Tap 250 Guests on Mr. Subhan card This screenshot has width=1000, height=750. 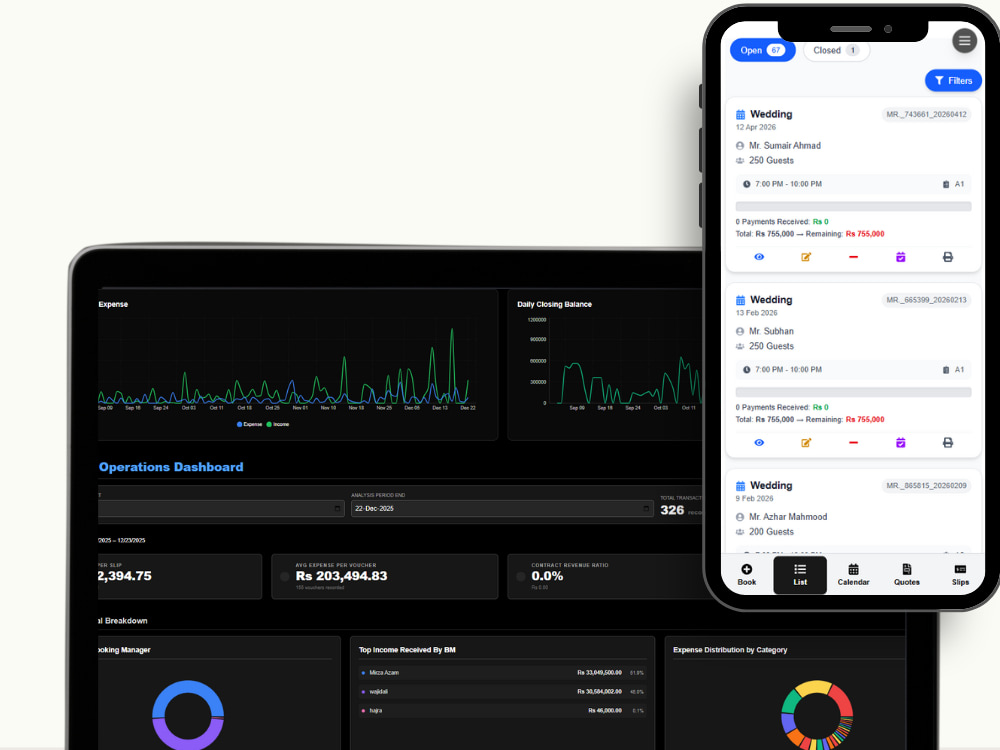pos(771,346)
